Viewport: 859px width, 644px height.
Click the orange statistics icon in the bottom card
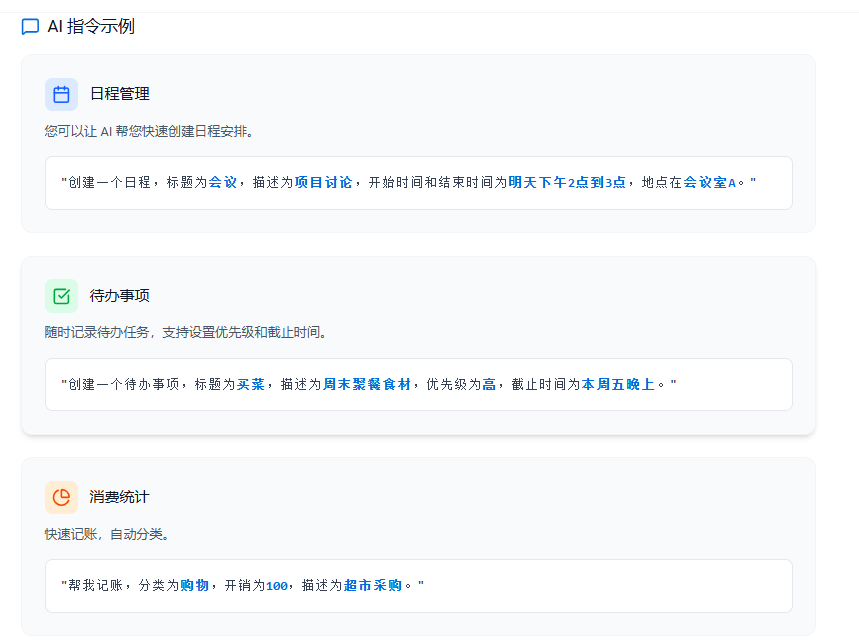click(x=61, y=497)
